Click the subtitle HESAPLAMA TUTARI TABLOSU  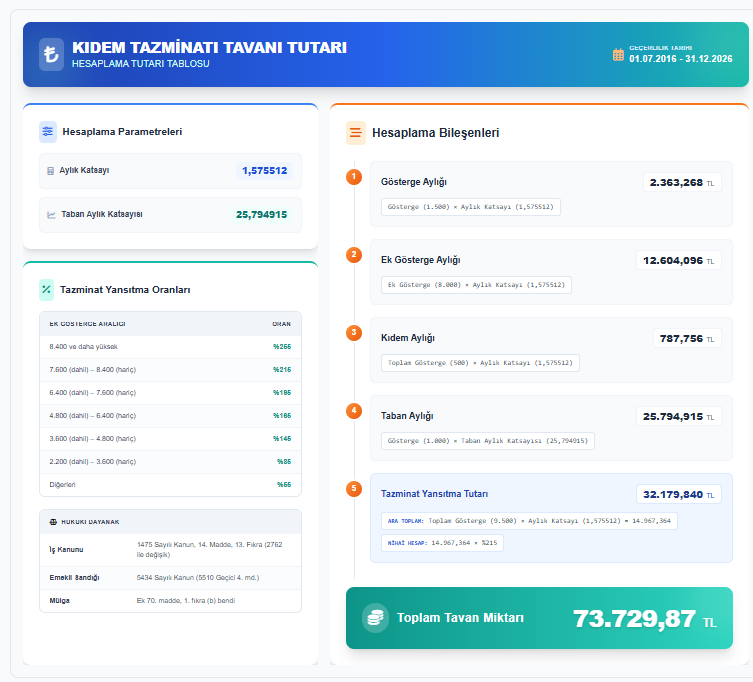[141, 63]
